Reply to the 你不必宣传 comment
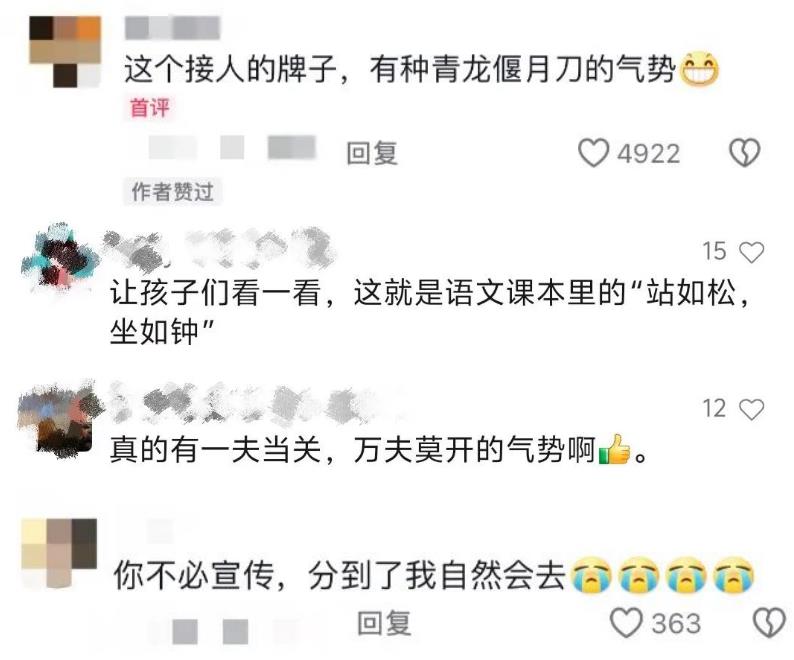Image resolution: width=794 pixels, height=660 pixels. pyautogui.click(x=384, y=623)
